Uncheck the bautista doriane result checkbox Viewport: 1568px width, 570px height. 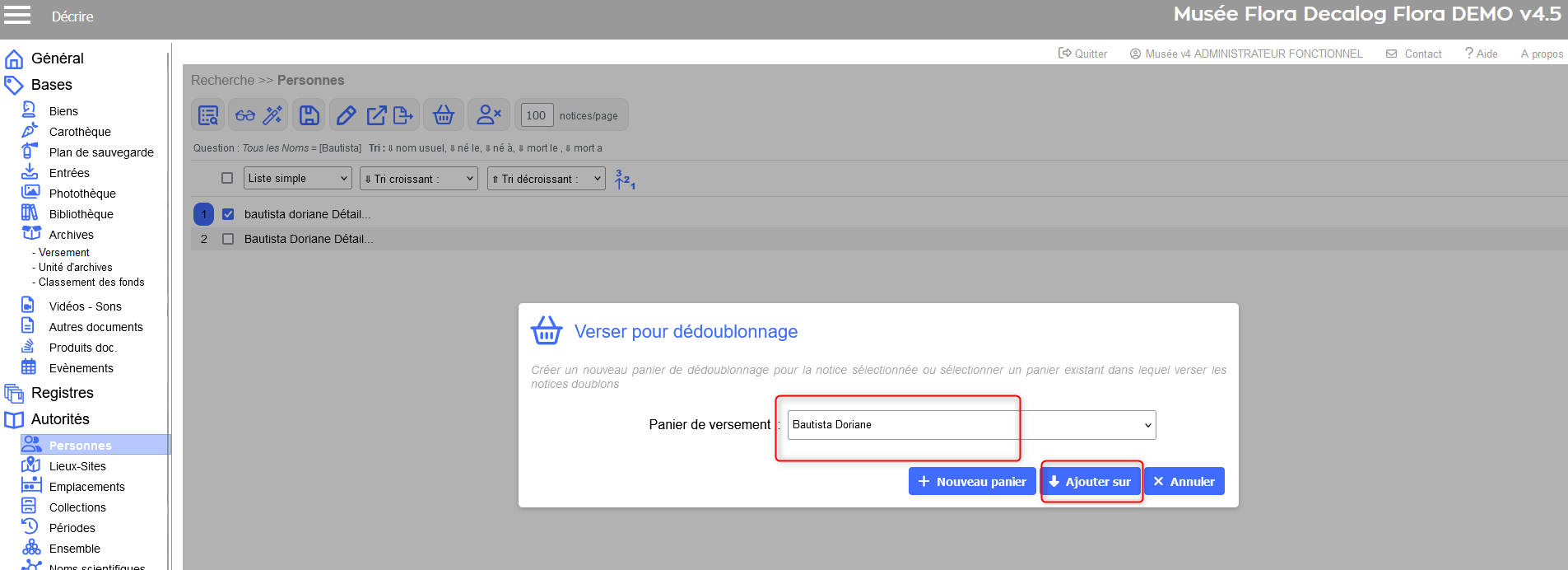(x=228, y=214)
